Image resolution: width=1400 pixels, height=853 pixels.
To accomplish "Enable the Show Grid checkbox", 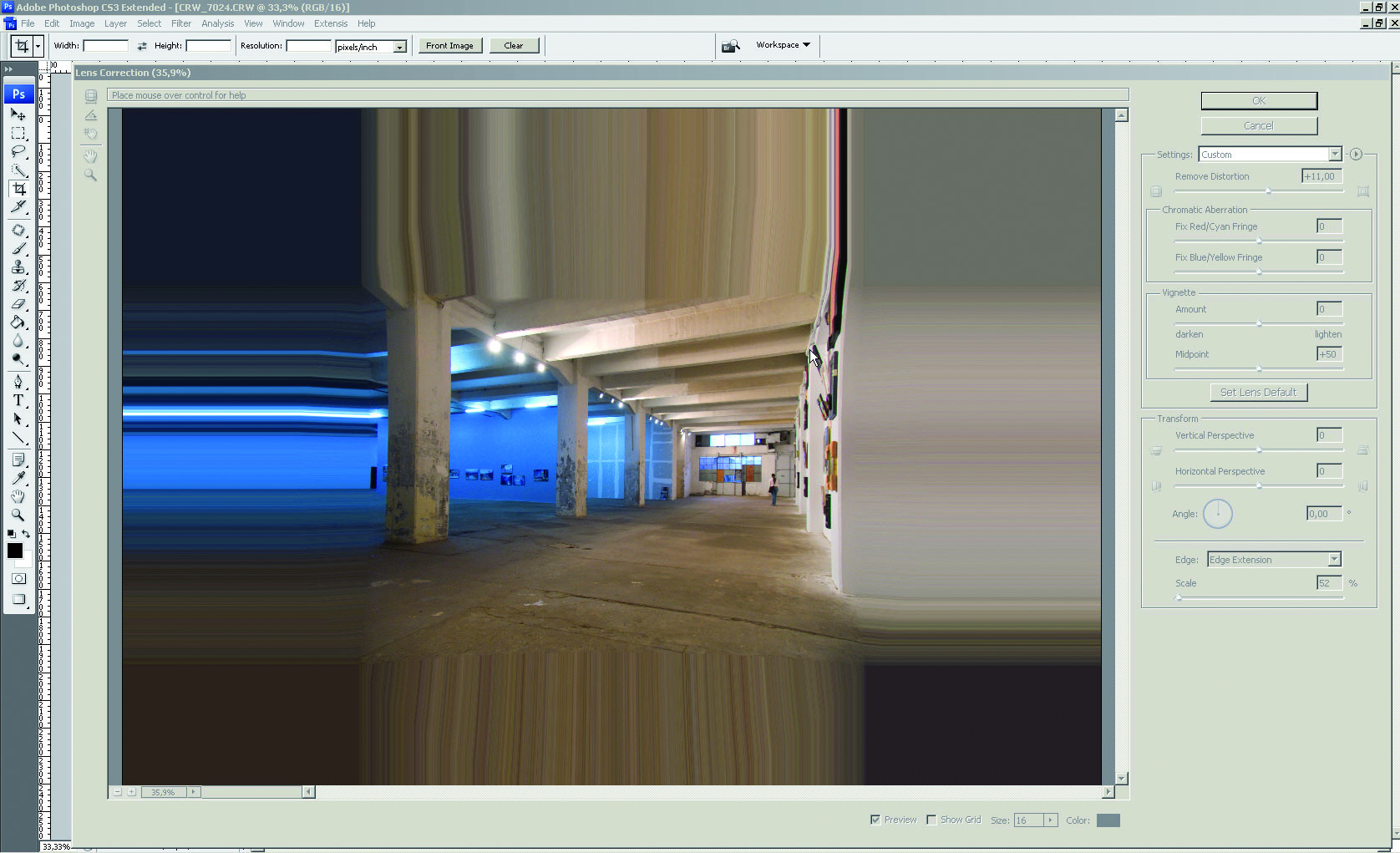I will [931, 820].
